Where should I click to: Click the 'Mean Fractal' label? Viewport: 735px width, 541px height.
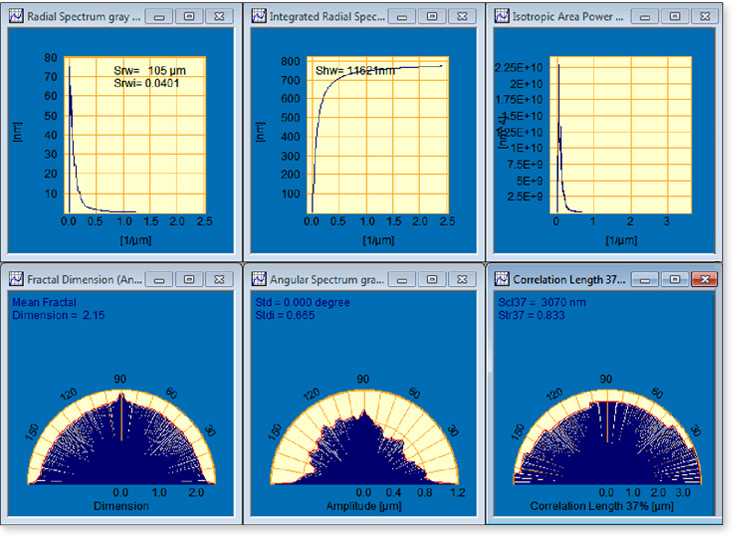44,302
